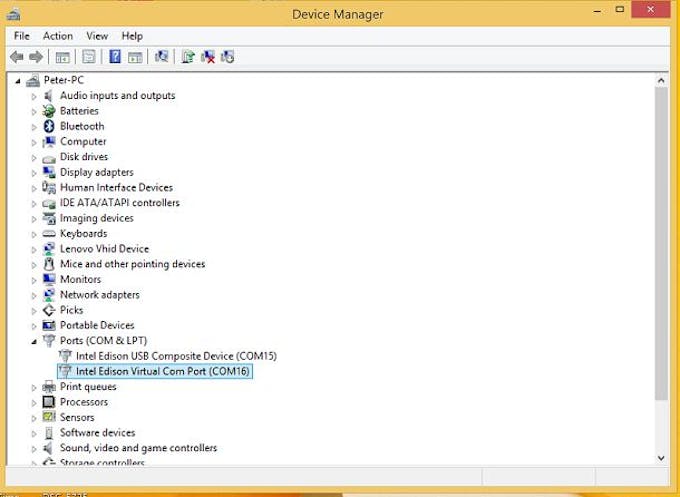Select the Display adapters category

pos(97,172)
